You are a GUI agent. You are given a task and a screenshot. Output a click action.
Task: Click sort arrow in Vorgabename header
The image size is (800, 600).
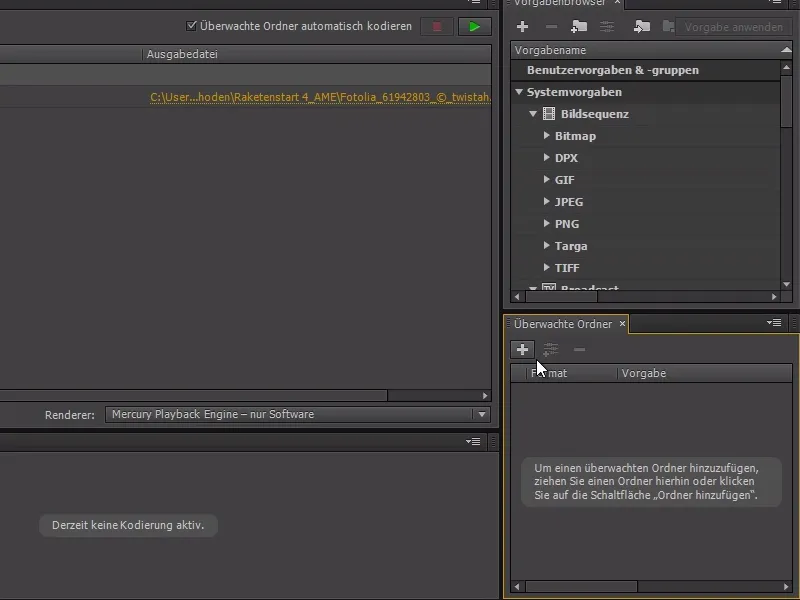[786, 49]
